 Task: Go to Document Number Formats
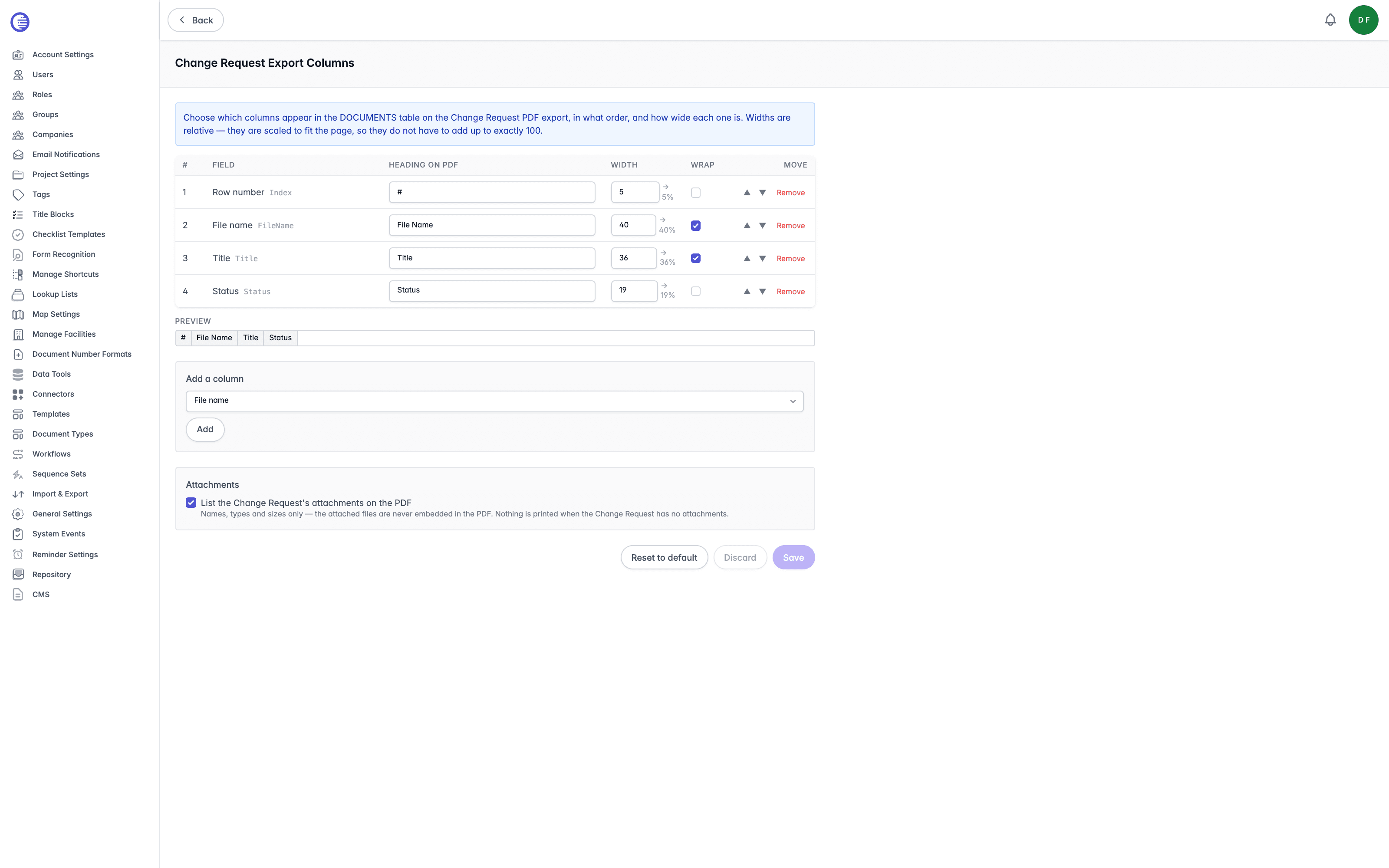coord(82,354)
